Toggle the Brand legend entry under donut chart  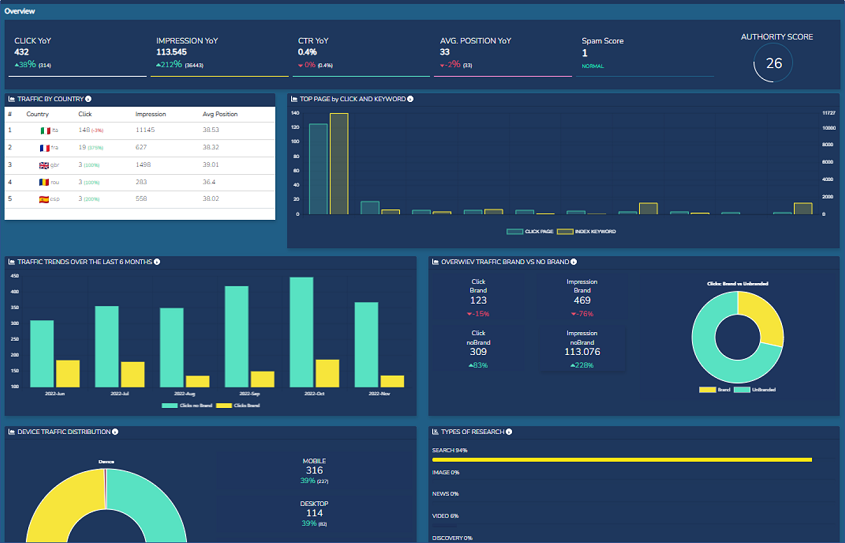click(715, 389)
